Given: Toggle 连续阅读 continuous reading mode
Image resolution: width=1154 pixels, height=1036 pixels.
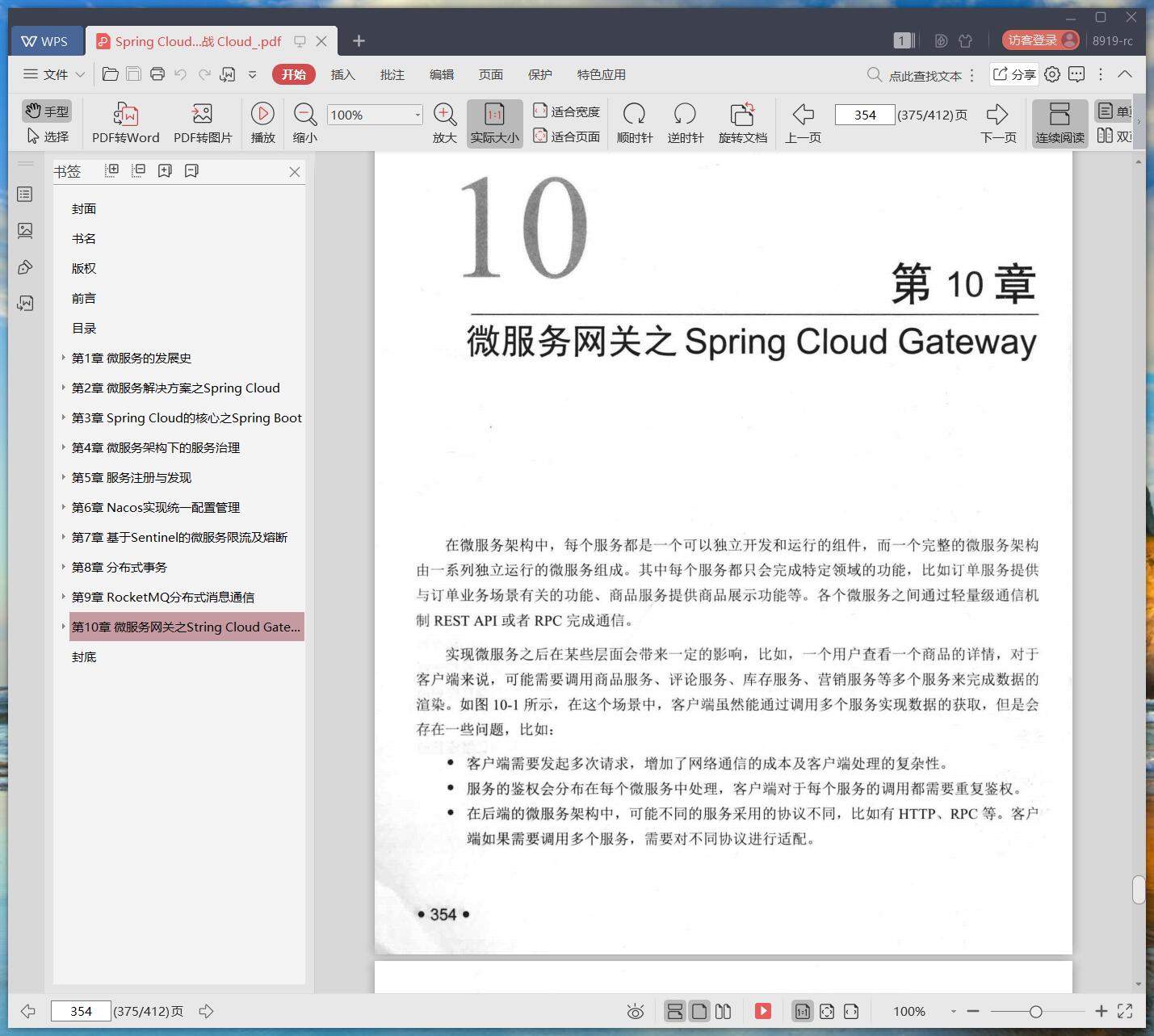Looking at the screenshot, I should [1060, 124].
